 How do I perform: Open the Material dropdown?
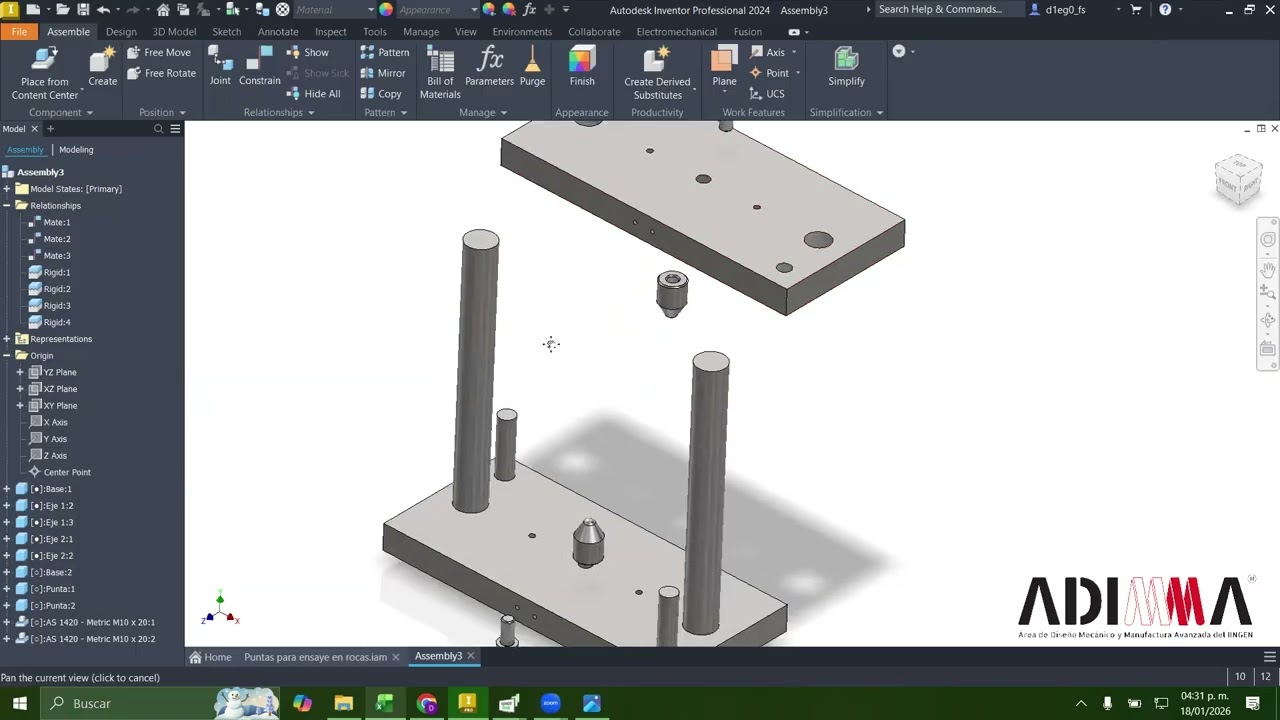(x=334, y=10)
